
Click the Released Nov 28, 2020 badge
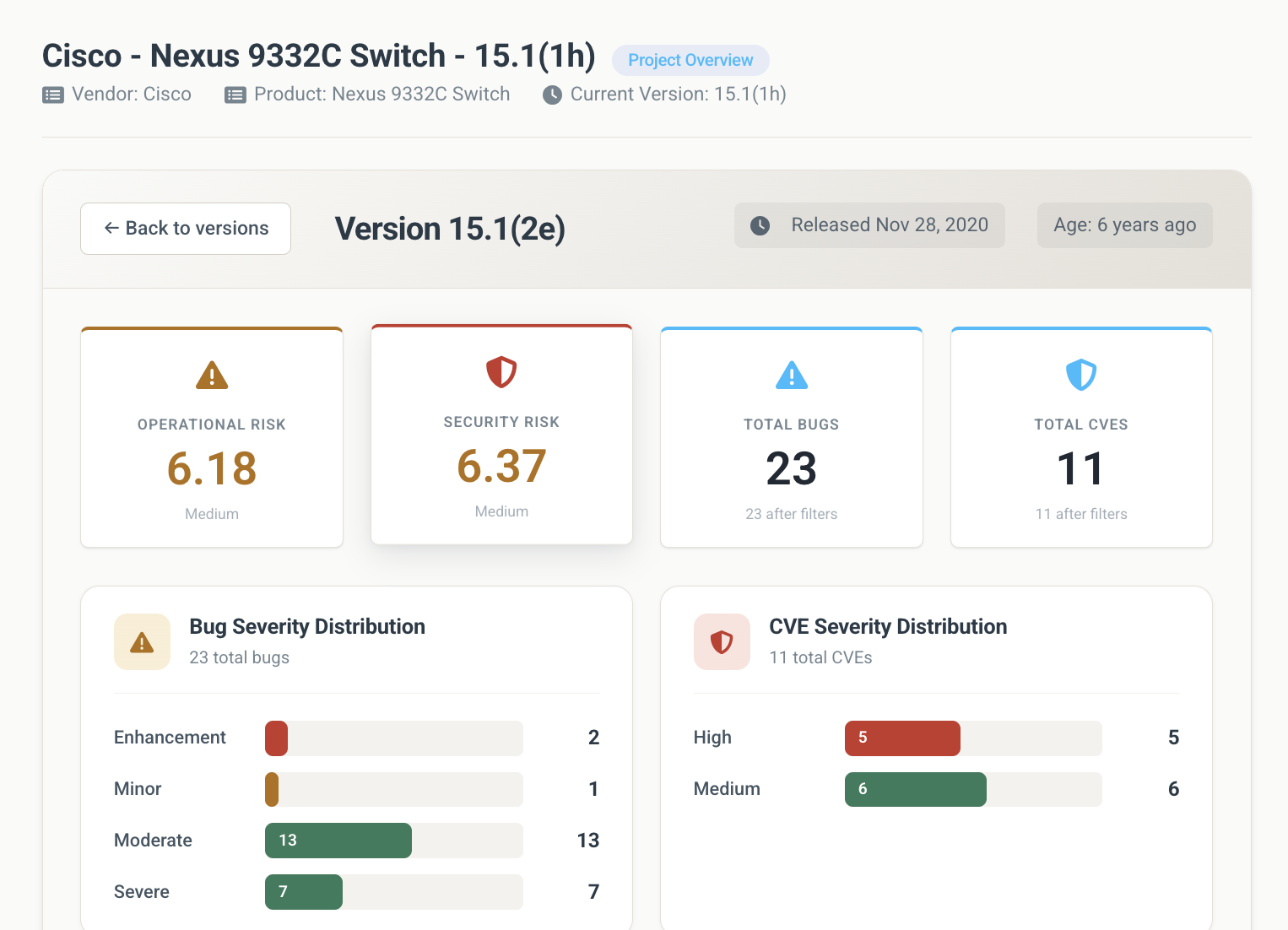(x=869, y=225)
